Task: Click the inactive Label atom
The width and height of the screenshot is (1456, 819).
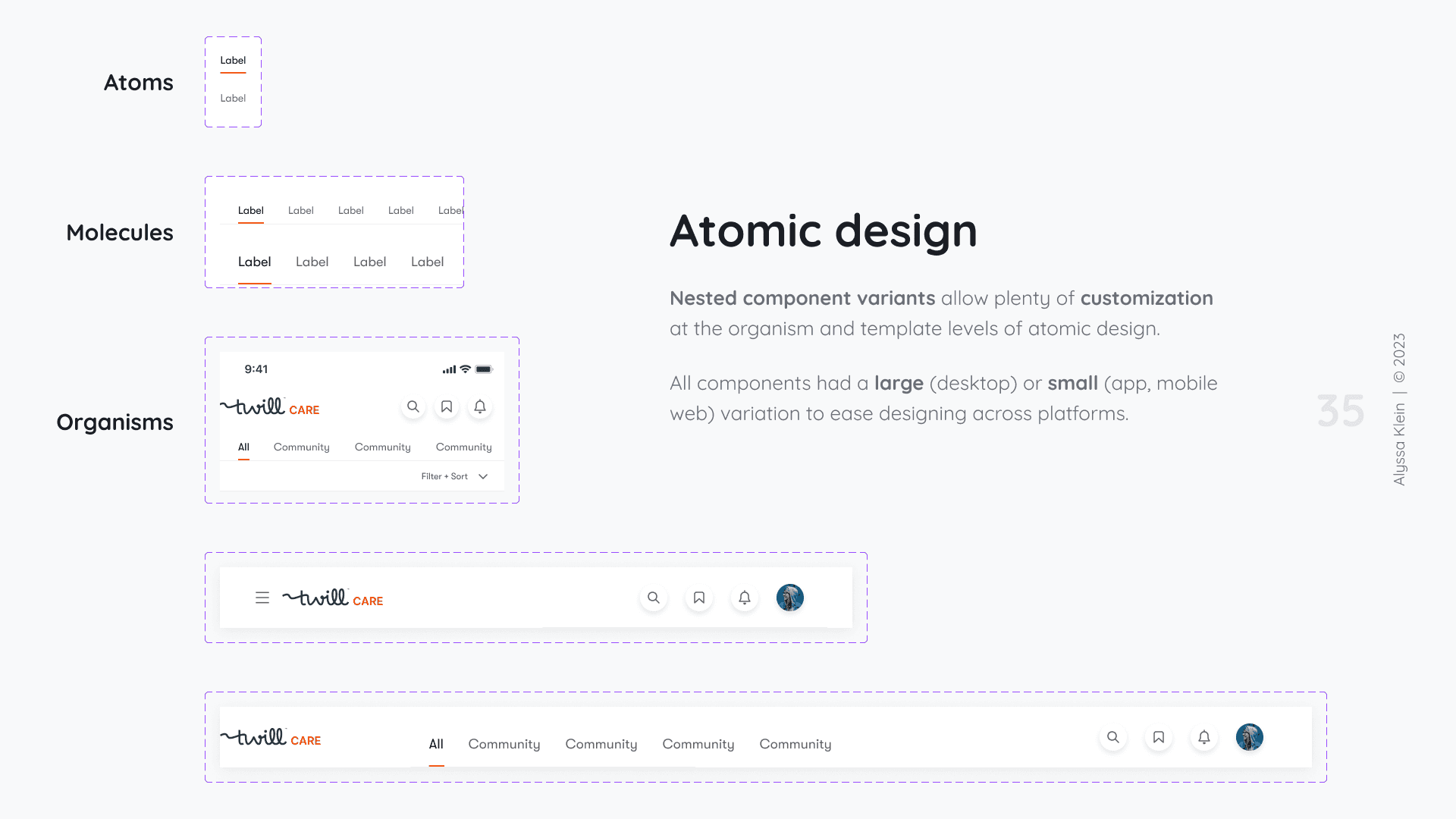Action: point(233,99)
